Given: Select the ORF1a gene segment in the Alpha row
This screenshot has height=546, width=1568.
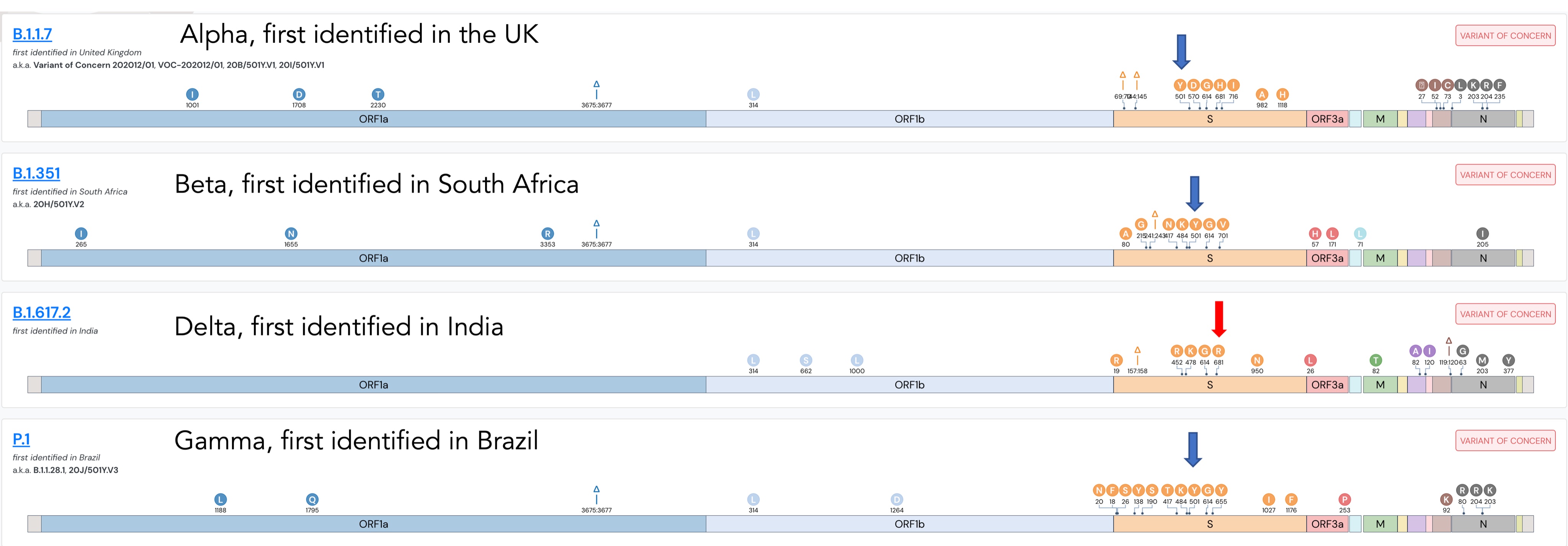Looking at the screenshot, I should point(373,119).
